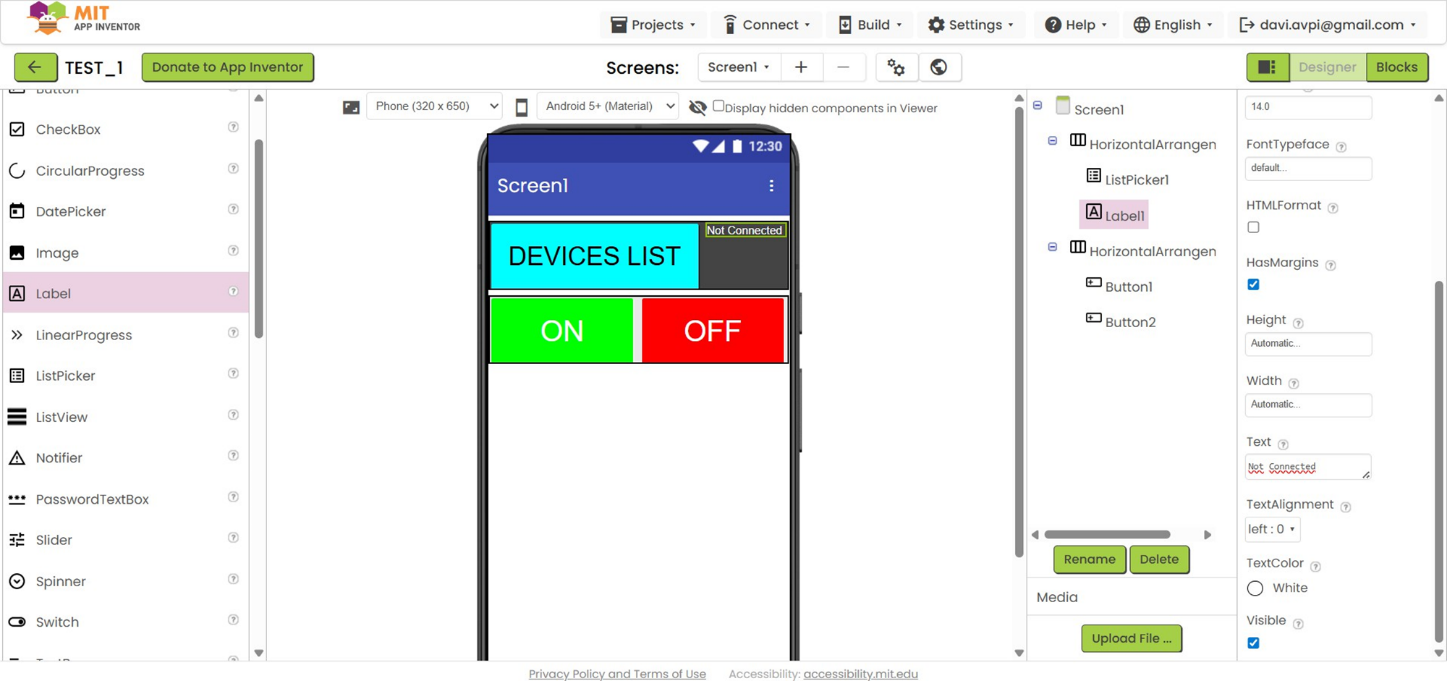
Task: Open the Connect menu
Action: (x=766, y=25)
